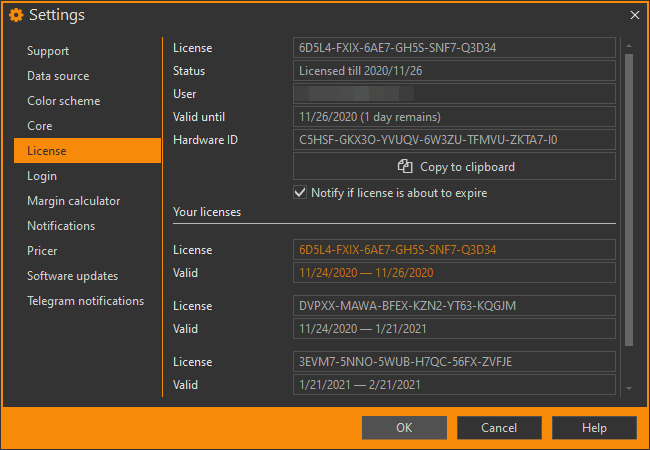Open Pricer settings section
The width and height of the screenshot is (650, 450).
click(x=42, y=251)
